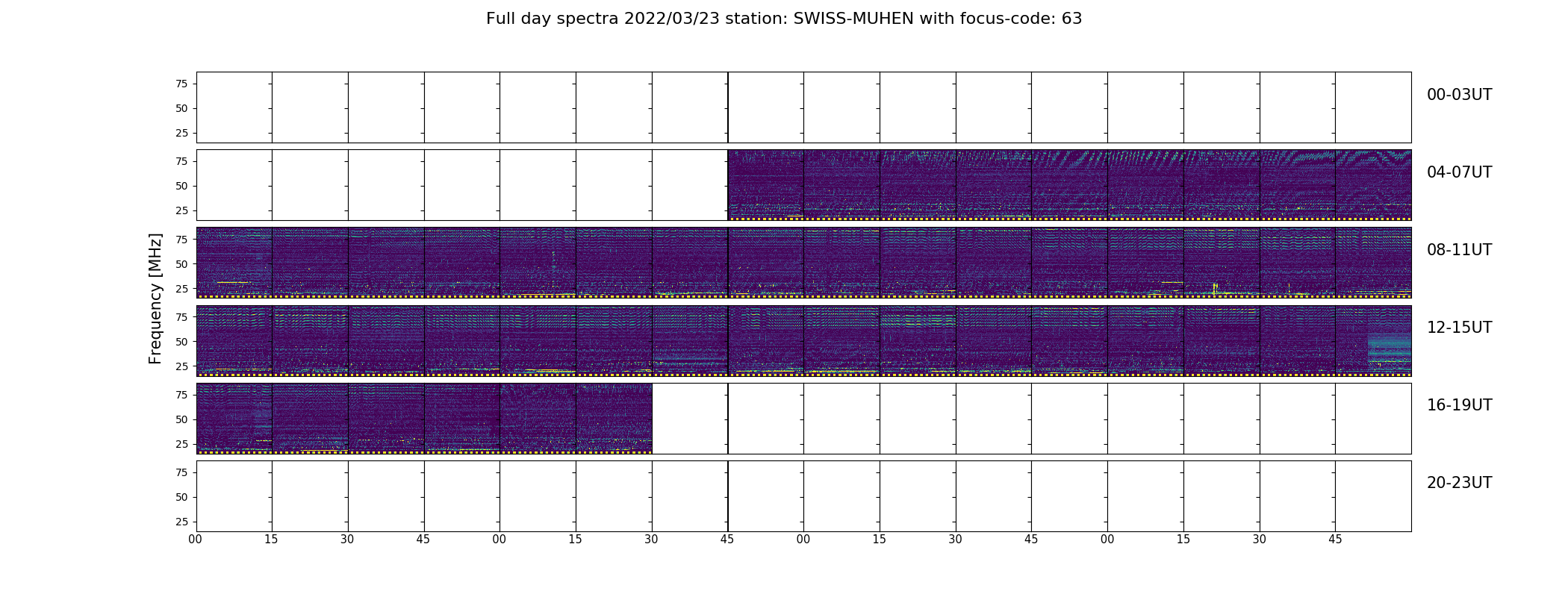This screenshot has height=597, width=1568.
Task: Select the 00-03UT row label
Action: (x=1459, y=95)
